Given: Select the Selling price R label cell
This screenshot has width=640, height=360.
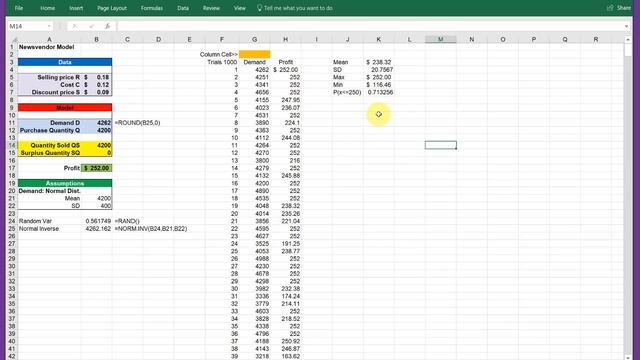Looking at the screenshot, I should coord(49,77).
